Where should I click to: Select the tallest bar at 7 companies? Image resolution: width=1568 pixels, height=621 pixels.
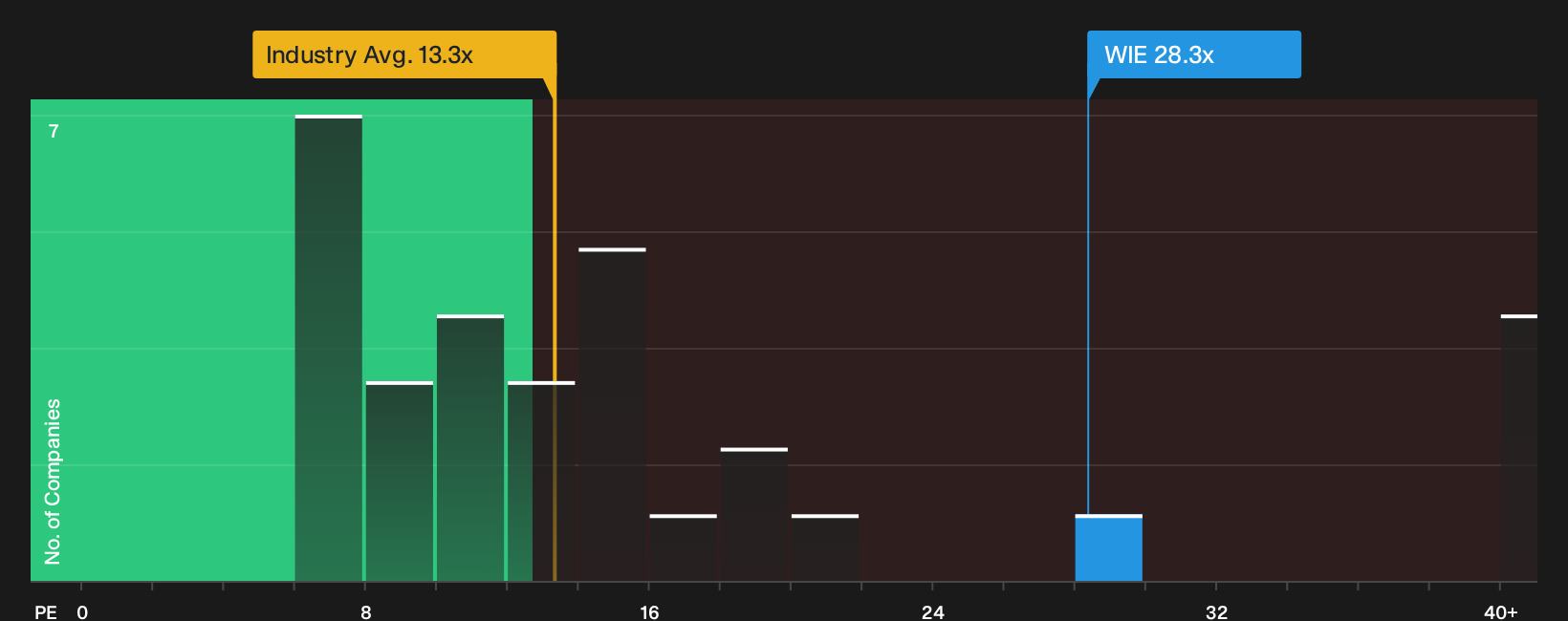pyautogui.click(x=328, y=349)
